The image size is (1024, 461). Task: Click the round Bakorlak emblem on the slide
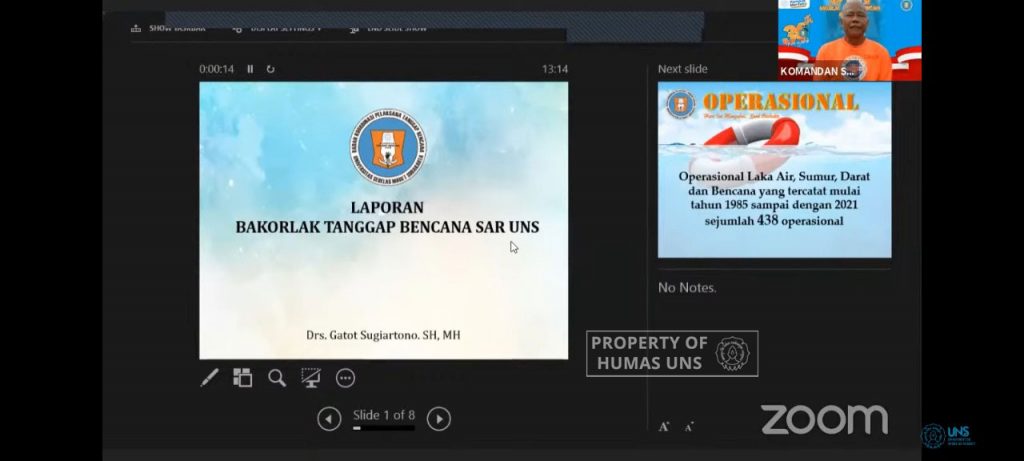388,147
